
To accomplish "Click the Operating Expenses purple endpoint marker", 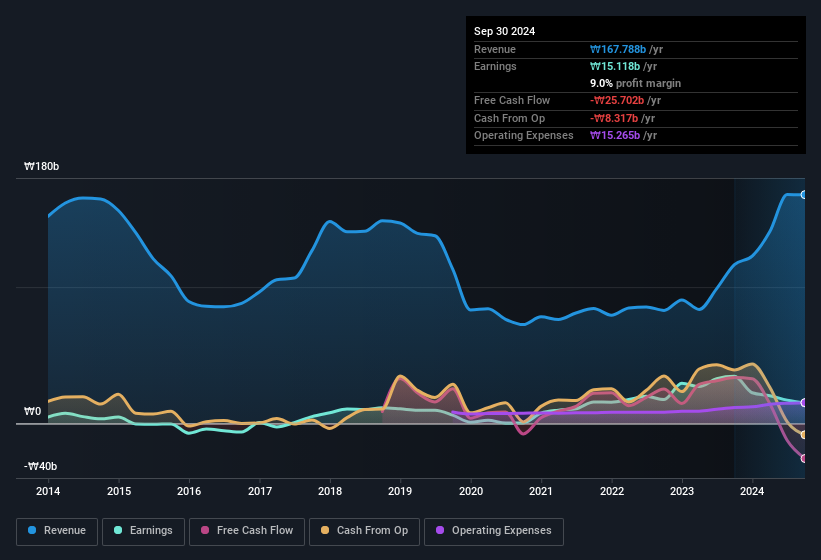I will [804, 402].
